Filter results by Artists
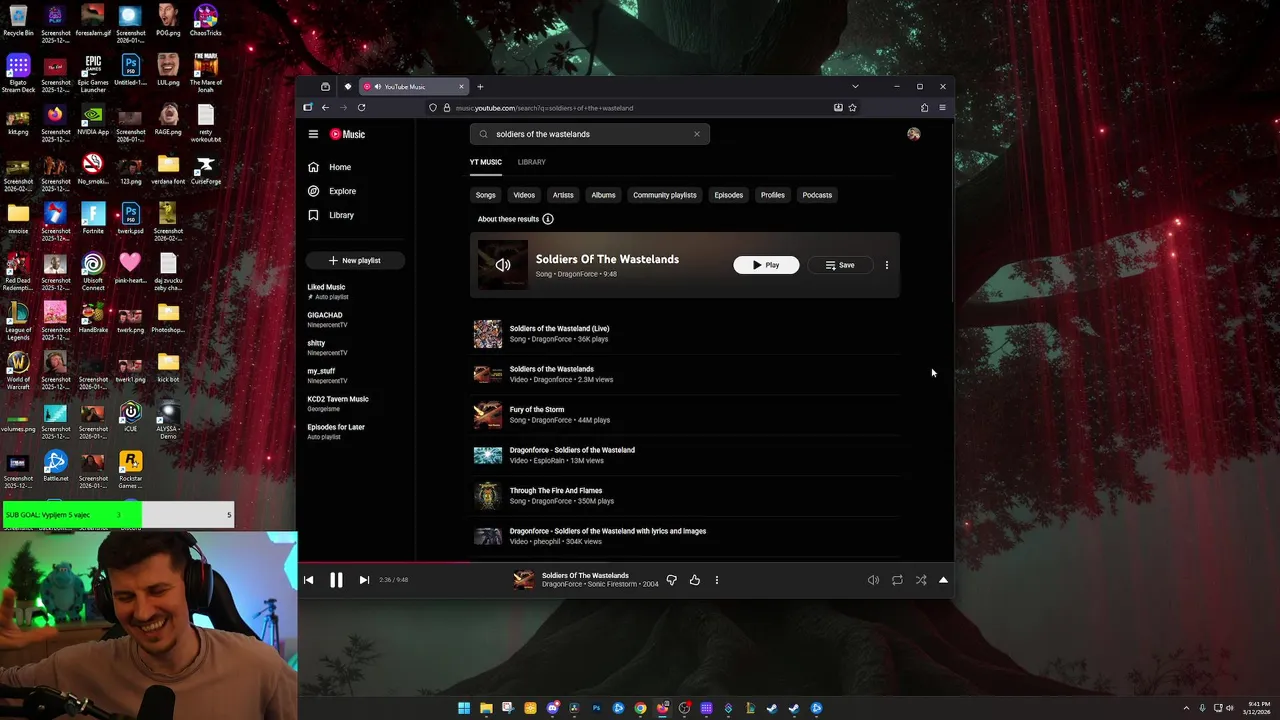 (x=563, y=195)
